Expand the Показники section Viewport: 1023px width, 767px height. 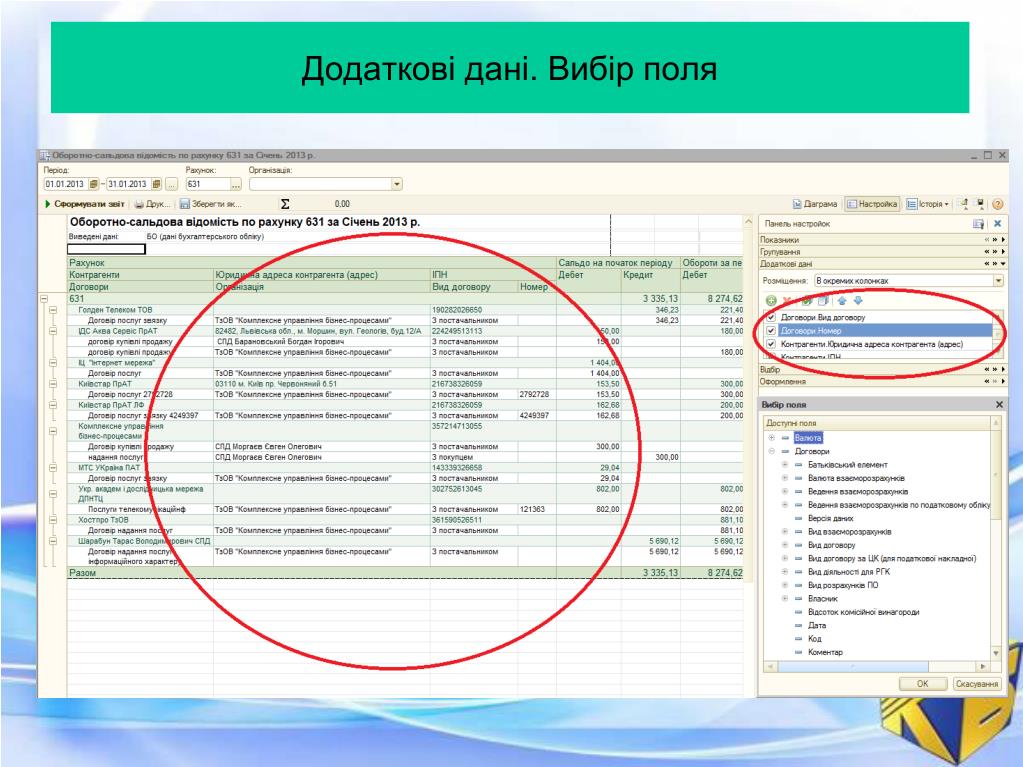tap(1003, 240)
